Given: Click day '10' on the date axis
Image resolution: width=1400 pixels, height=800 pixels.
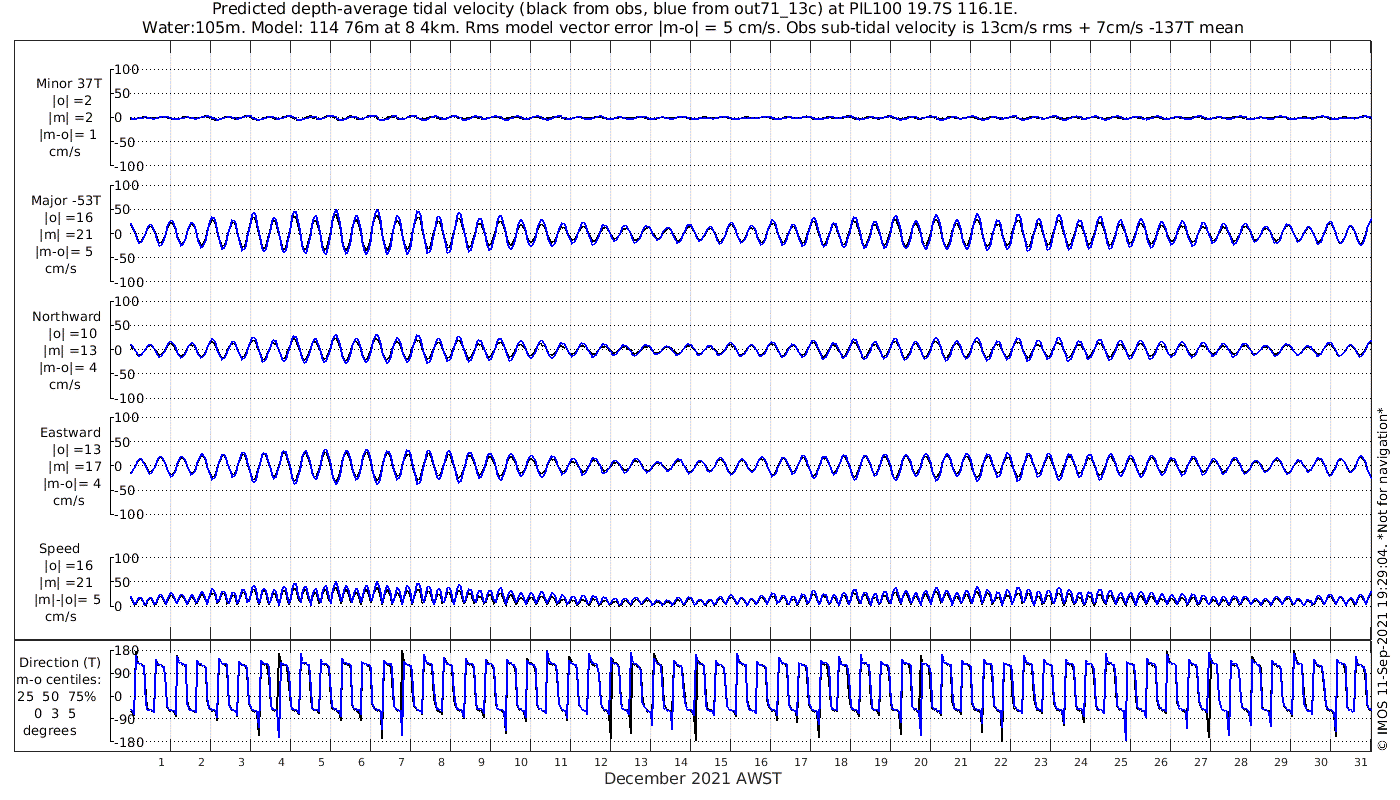Looking at the screenshot, I should 521,762.
